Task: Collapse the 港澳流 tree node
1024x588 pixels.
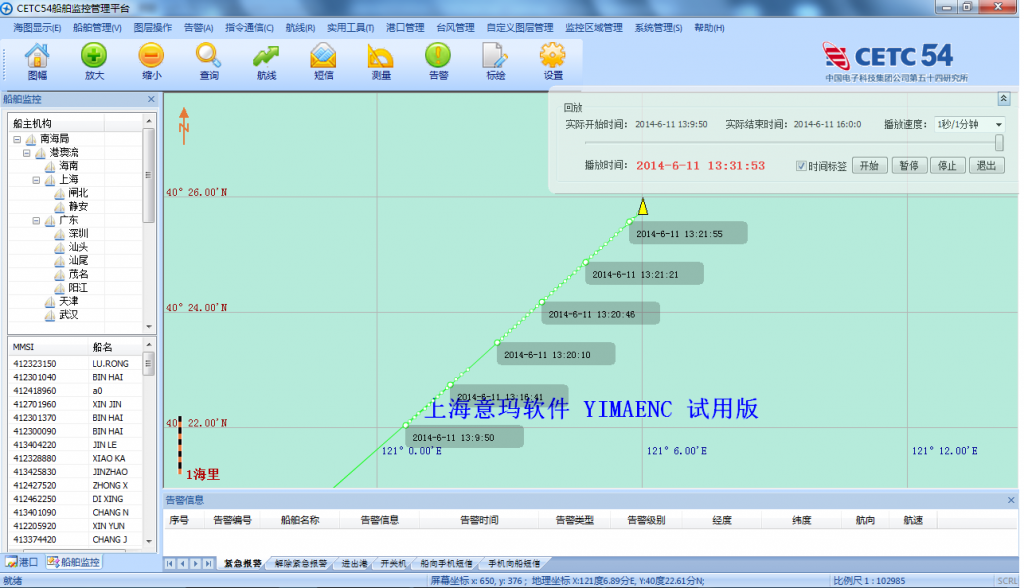Action: pyautogui.click(x=27, y=153)
